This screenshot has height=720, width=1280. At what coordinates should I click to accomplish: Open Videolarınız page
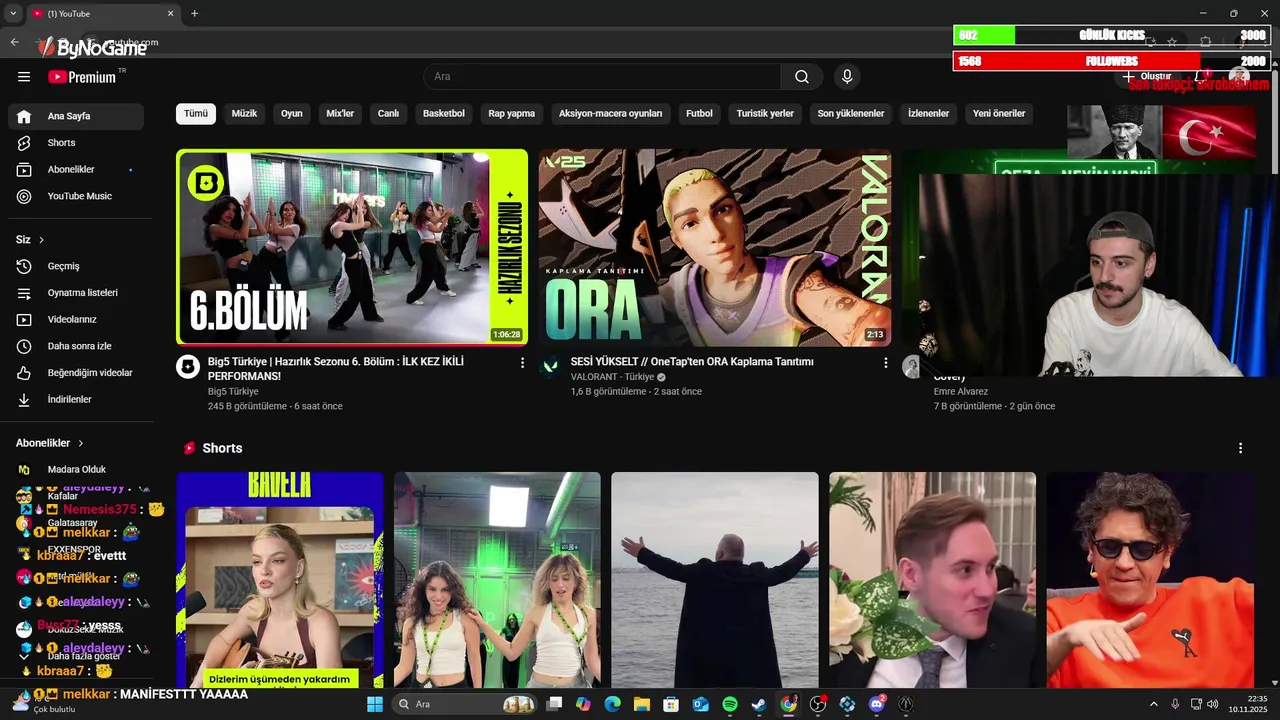point(76,319)
